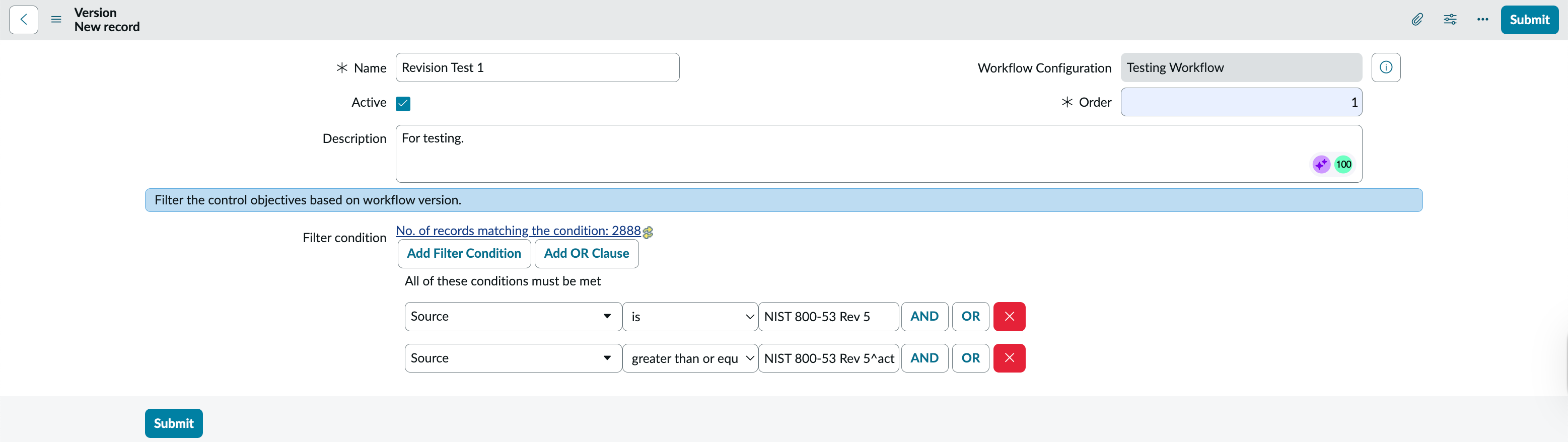The width and height of the screenshot is (1568, 442).
Task: Click the Order input field
Action: pyautogui.click(x=1241, y=102)
